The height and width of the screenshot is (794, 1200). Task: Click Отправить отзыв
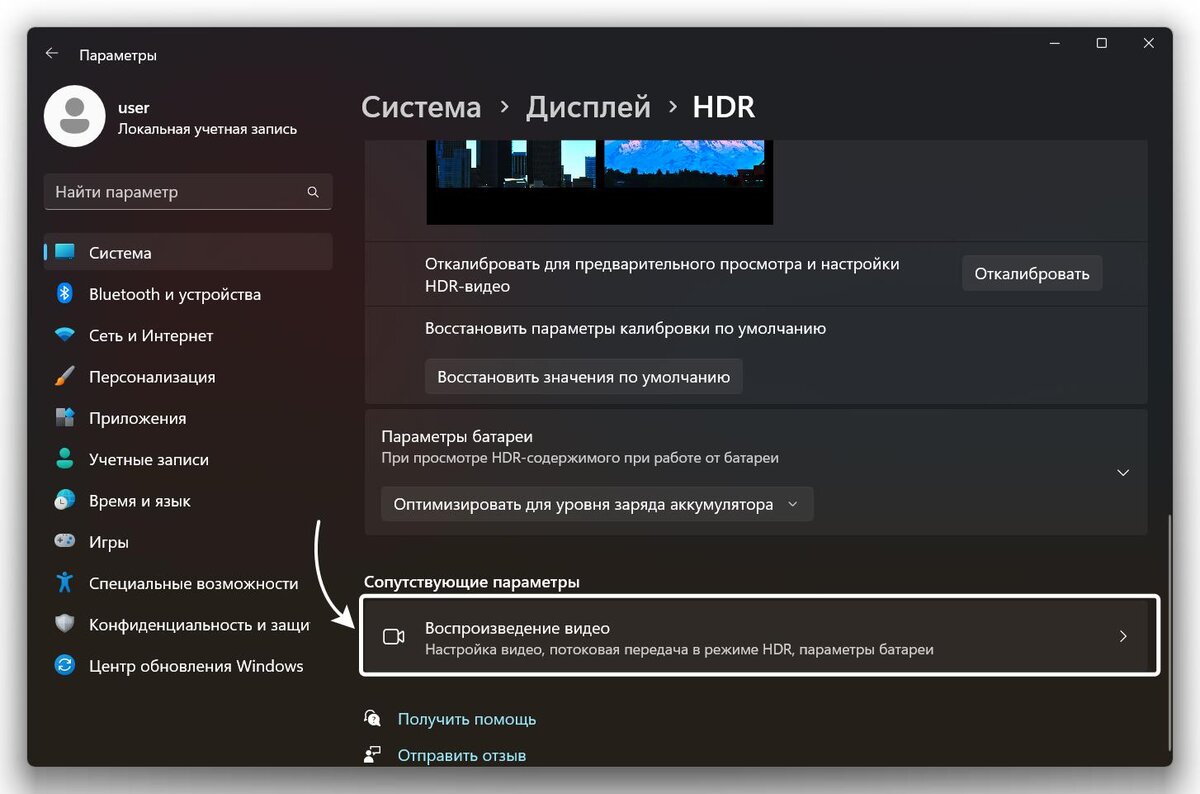point(461,755)
